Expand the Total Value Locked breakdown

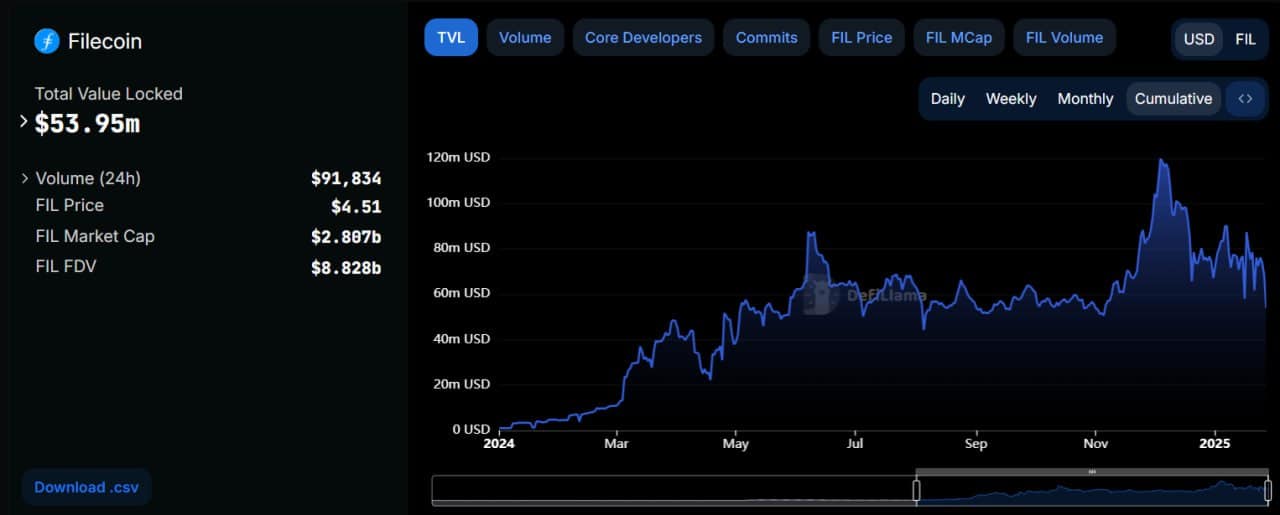click(24, 121)
